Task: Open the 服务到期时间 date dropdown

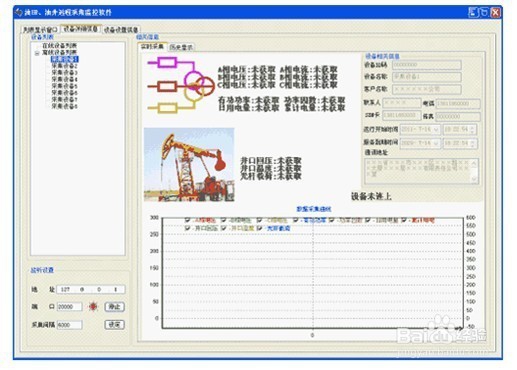Action: pos(436,143)
